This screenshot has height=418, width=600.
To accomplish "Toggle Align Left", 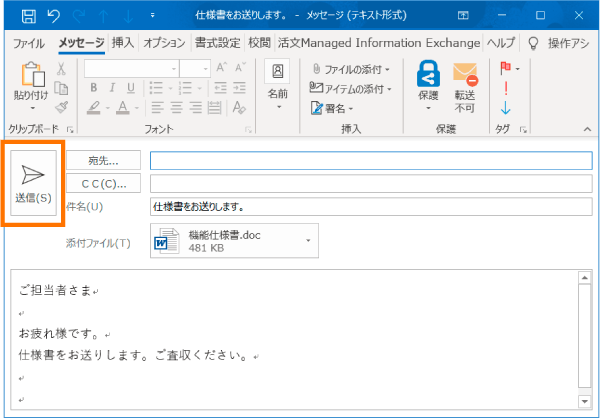I will click(x=157, y=108).
